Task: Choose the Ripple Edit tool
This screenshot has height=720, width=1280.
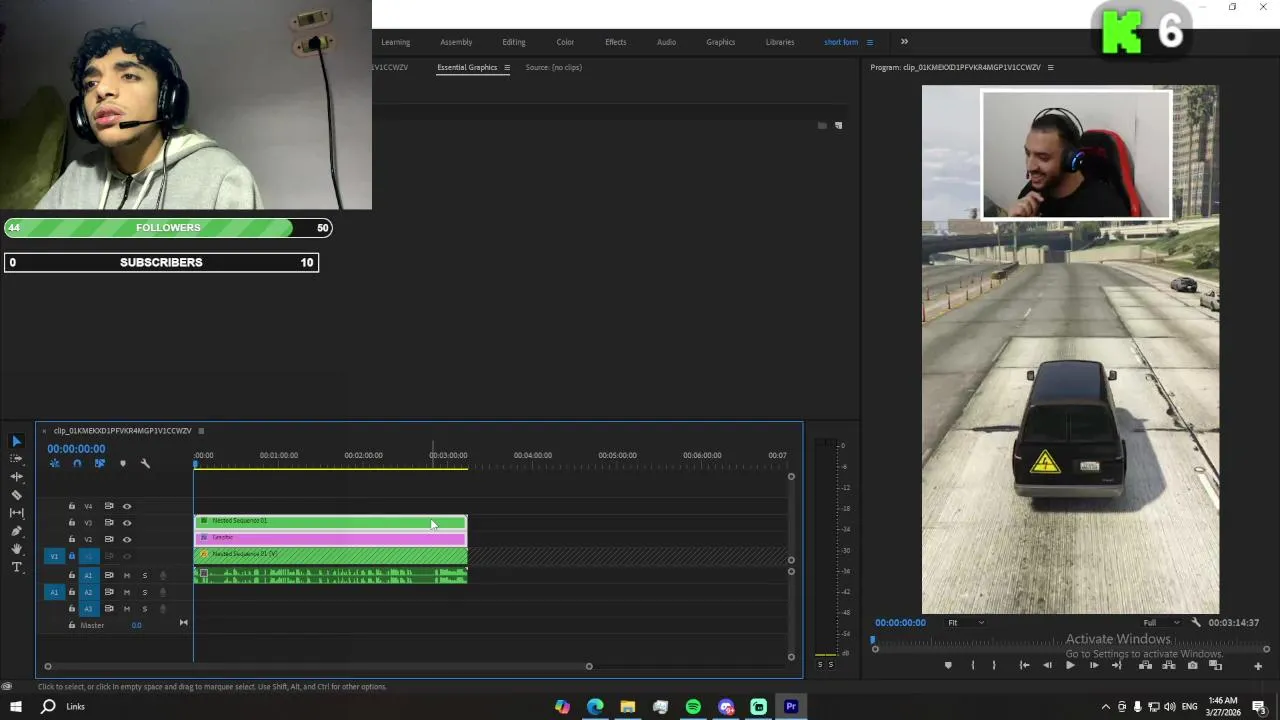Action: (16, 477)
